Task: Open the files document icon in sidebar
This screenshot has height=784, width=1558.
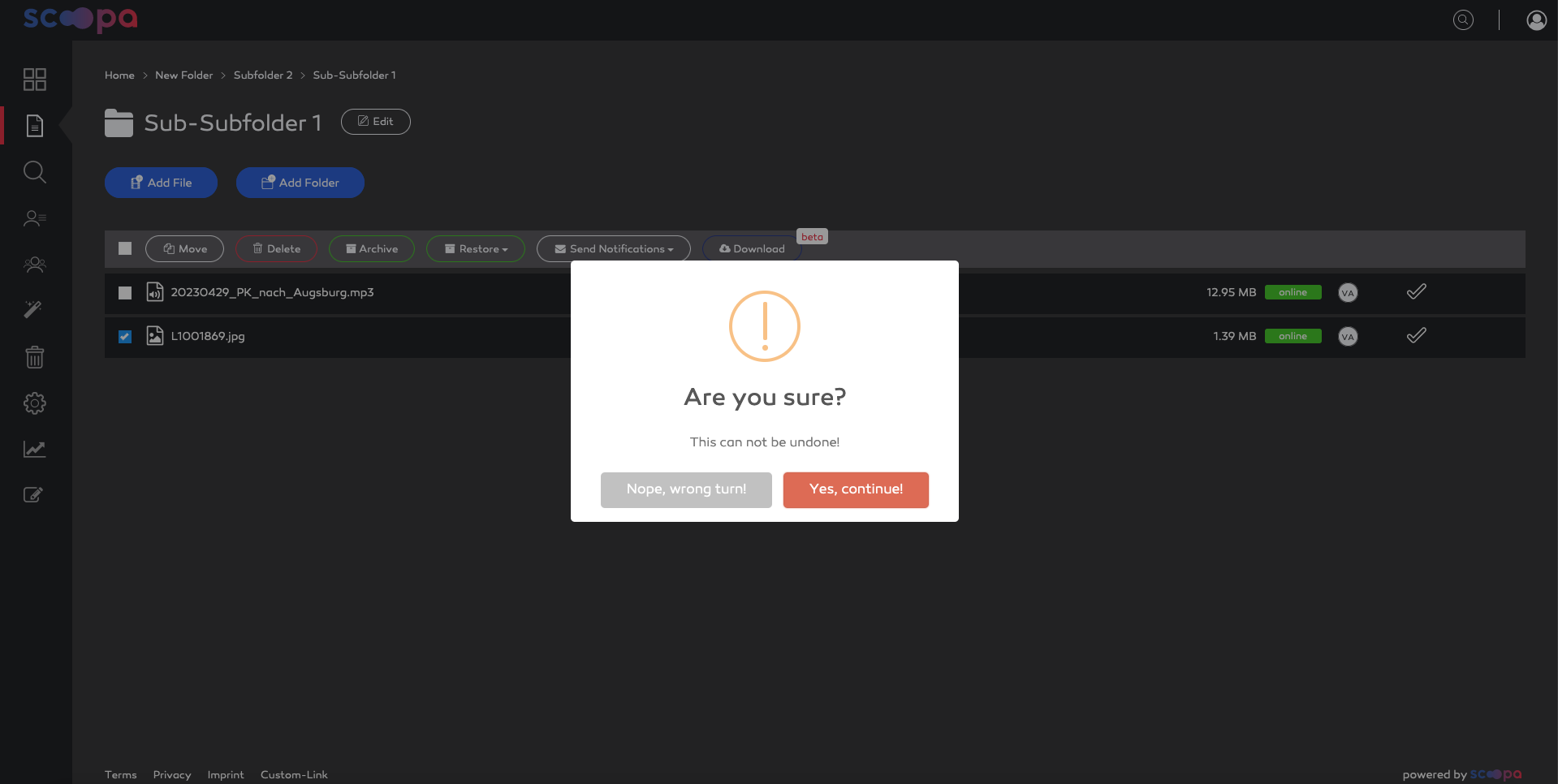Action: [35, 126]
